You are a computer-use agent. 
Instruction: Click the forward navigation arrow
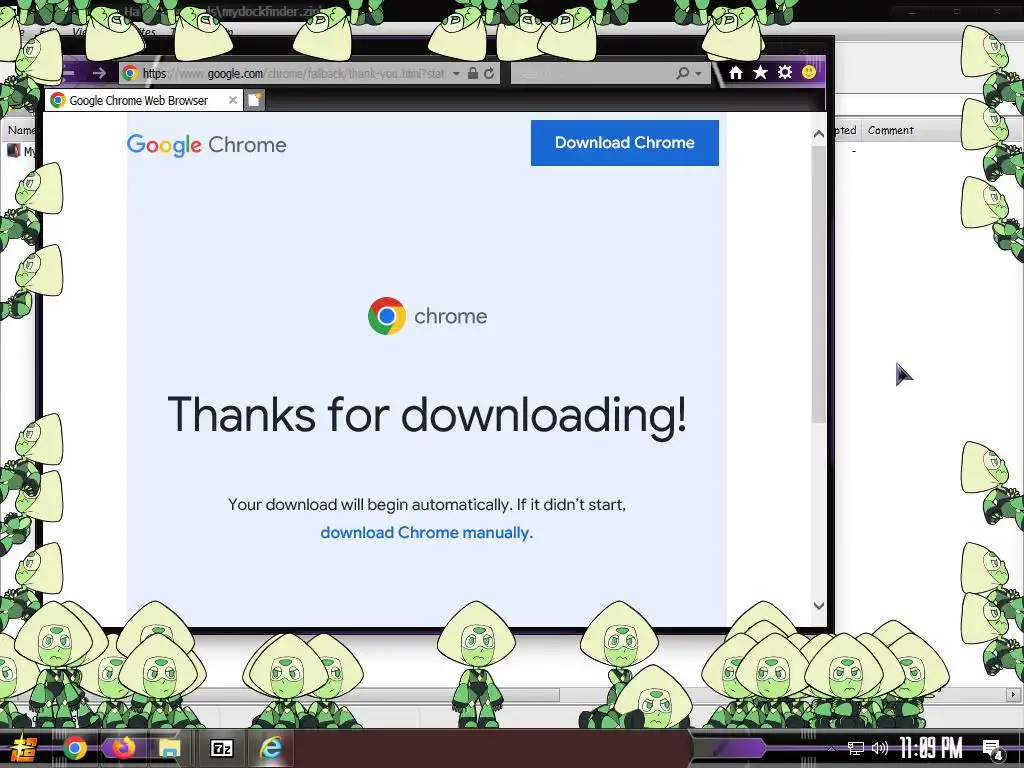tap(99, 73)
